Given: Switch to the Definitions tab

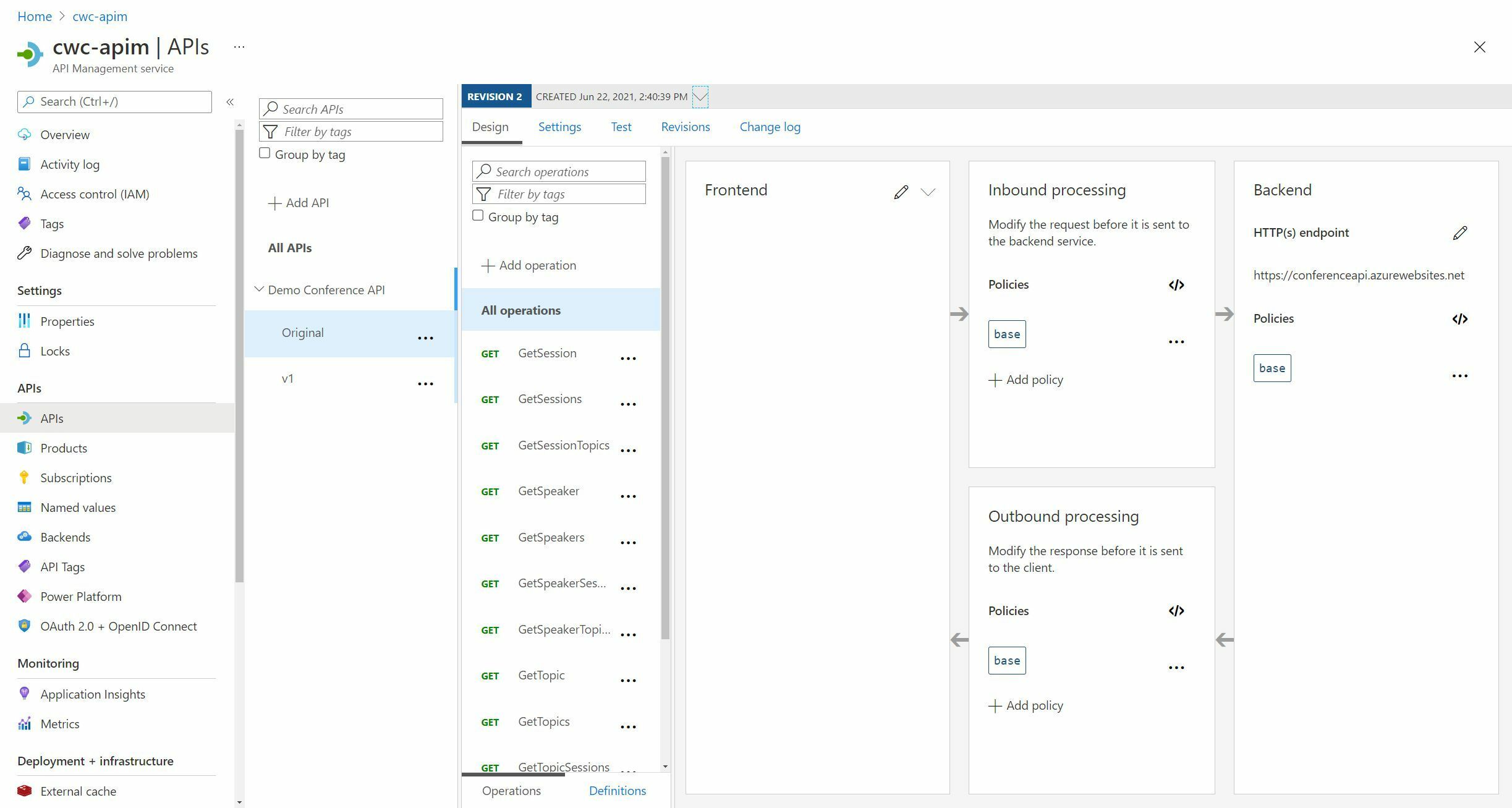Looking at the screenshot, I should (616, 791).
